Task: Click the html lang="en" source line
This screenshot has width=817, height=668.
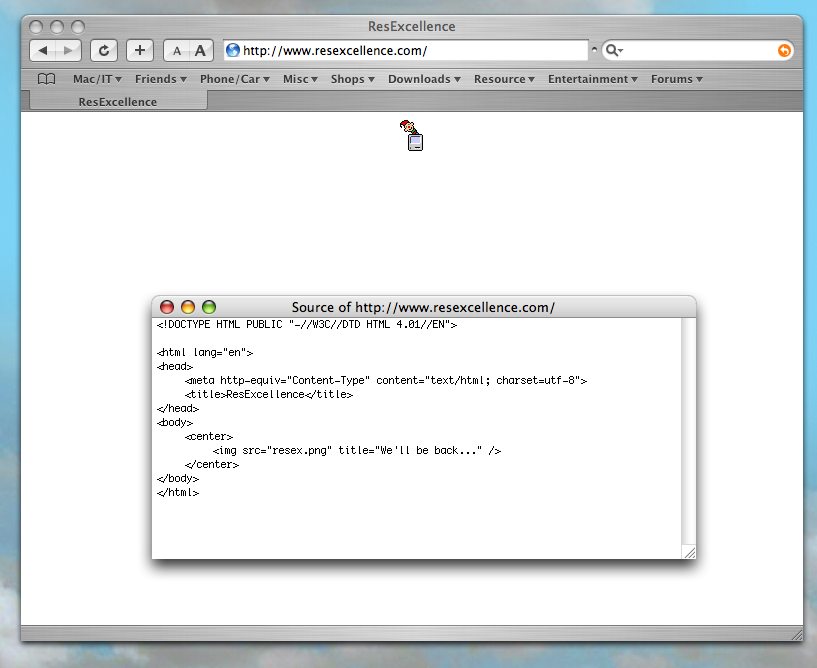Action: pyautogui.click(x=205, y=353)
